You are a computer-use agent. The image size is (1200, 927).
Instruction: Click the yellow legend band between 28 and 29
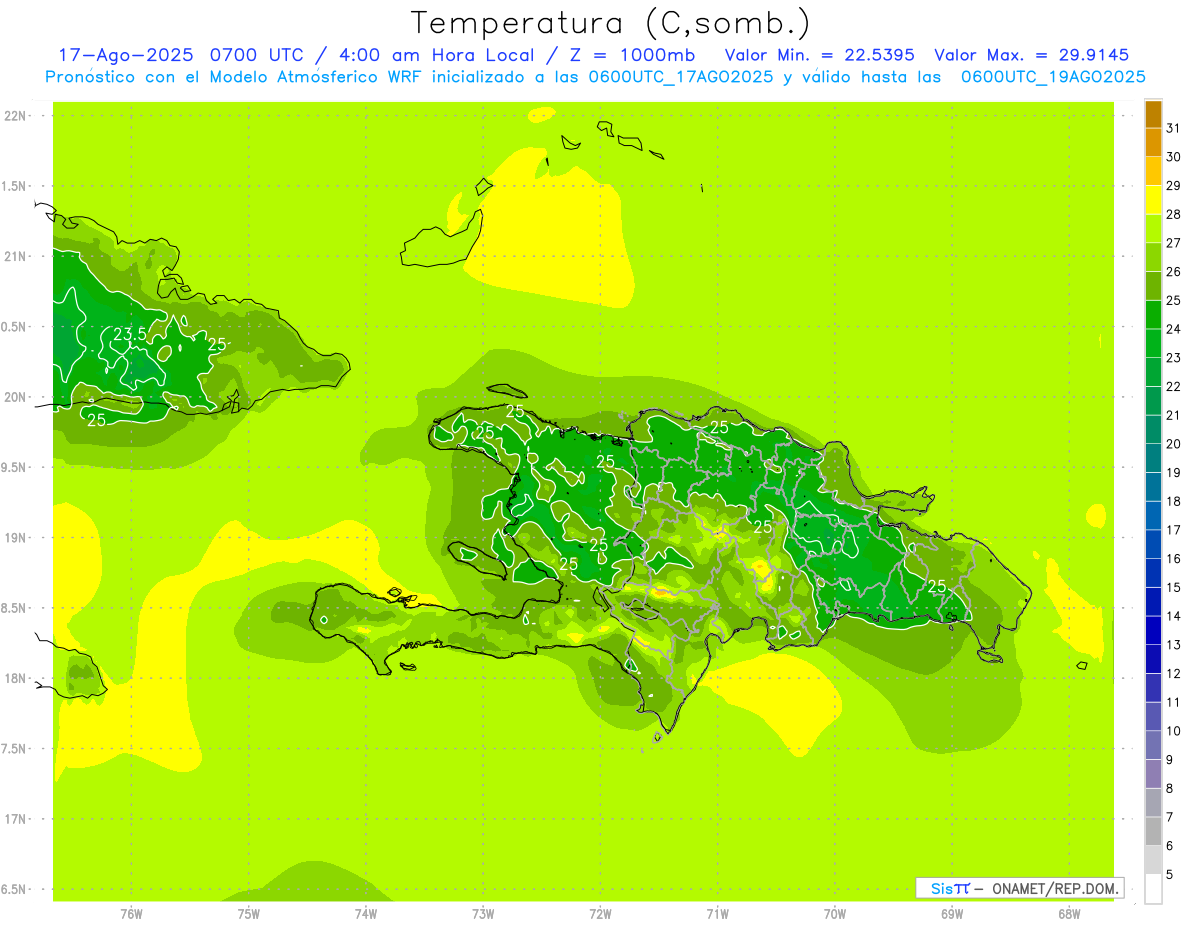[1153, 200]
